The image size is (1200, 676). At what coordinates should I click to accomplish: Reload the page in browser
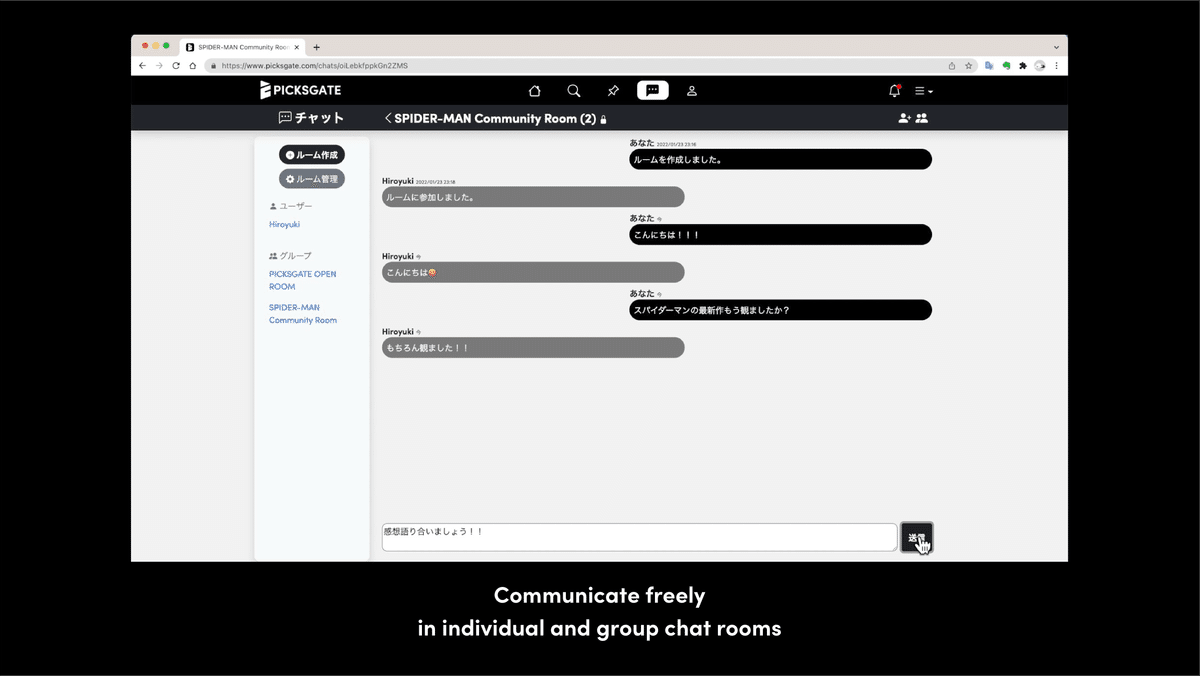pos(176,66)
